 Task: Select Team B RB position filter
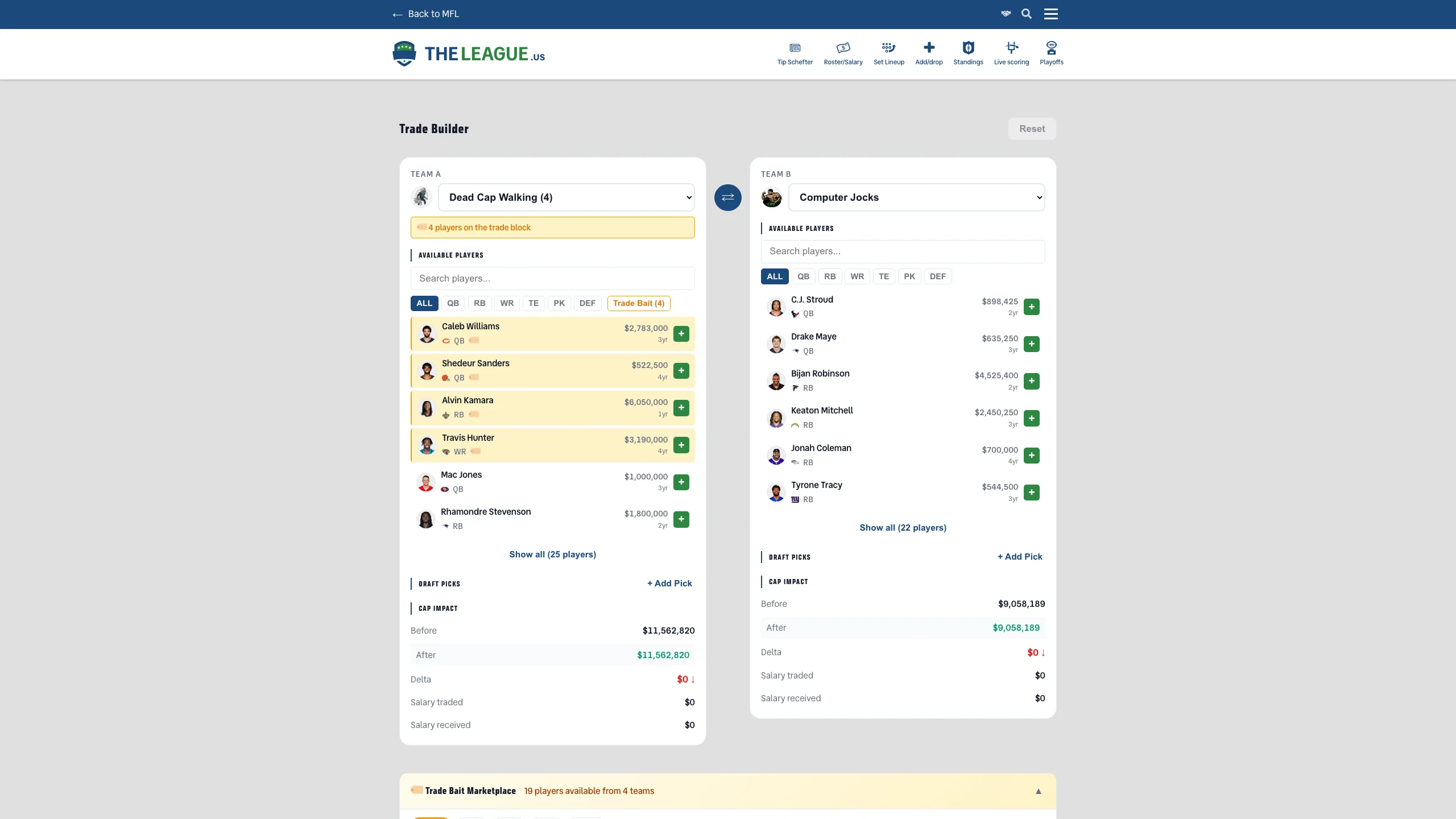830,276
